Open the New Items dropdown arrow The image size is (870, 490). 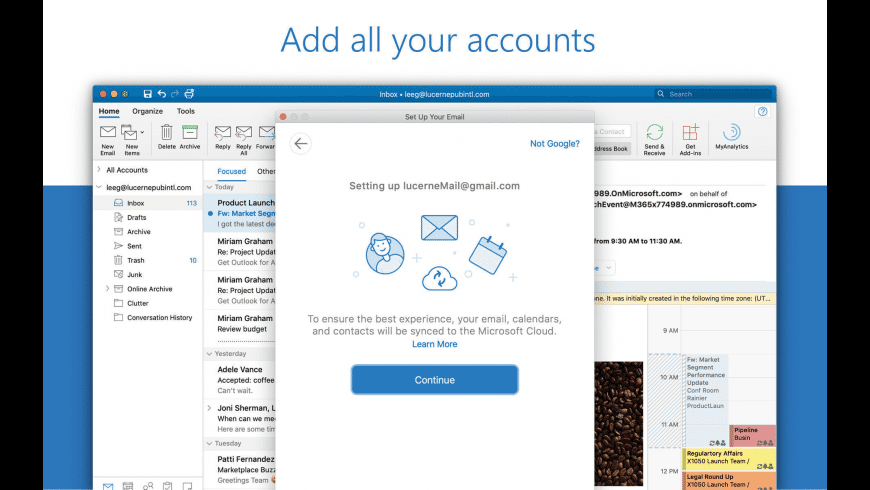tap(142, 132)
